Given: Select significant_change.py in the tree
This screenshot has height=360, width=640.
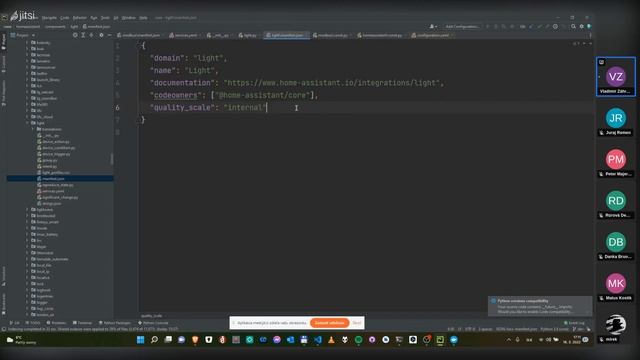Looking at the screenshot, I should [x=60, y=197].
